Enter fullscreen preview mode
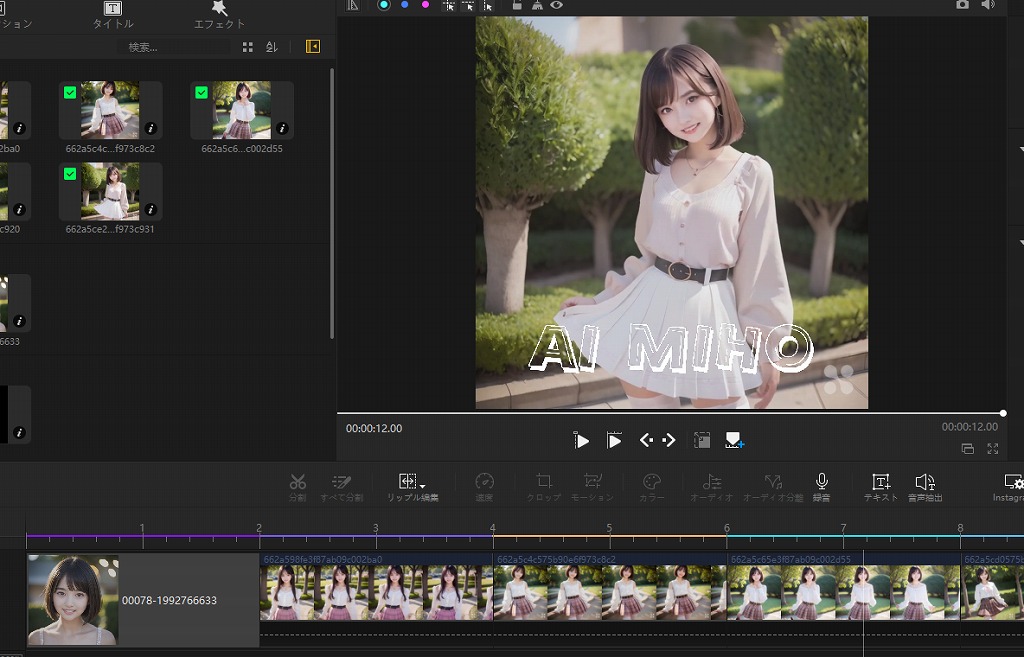 pos(993,449)
